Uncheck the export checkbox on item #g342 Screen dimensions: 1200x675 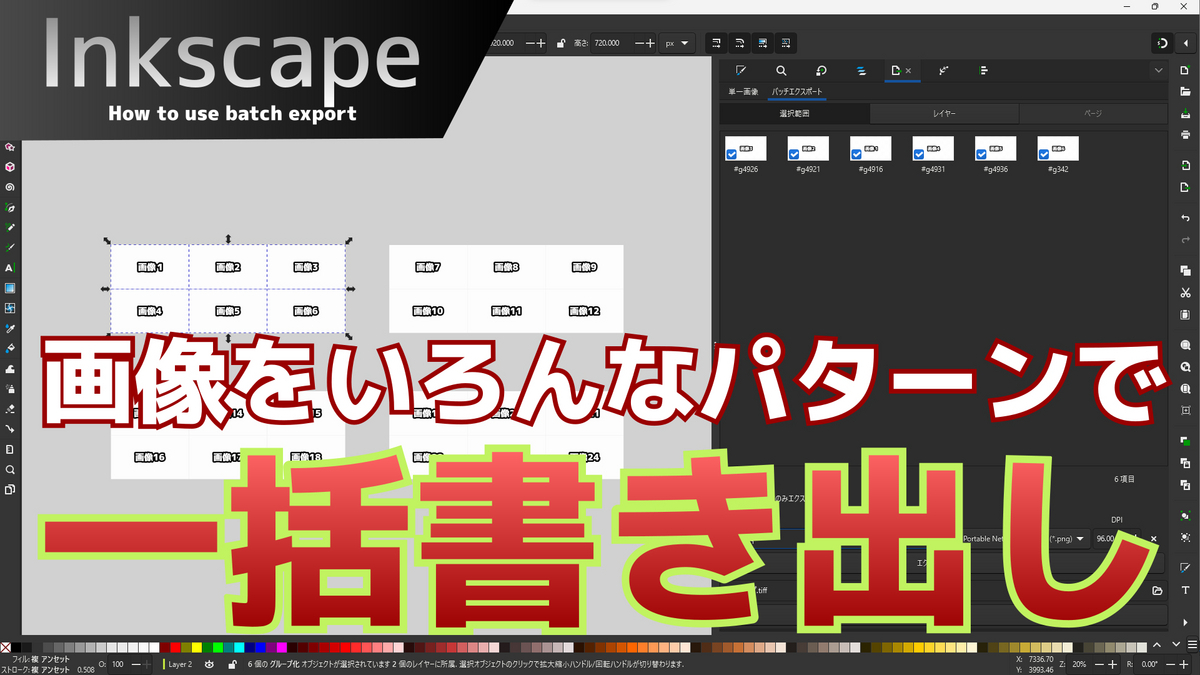1046,152
